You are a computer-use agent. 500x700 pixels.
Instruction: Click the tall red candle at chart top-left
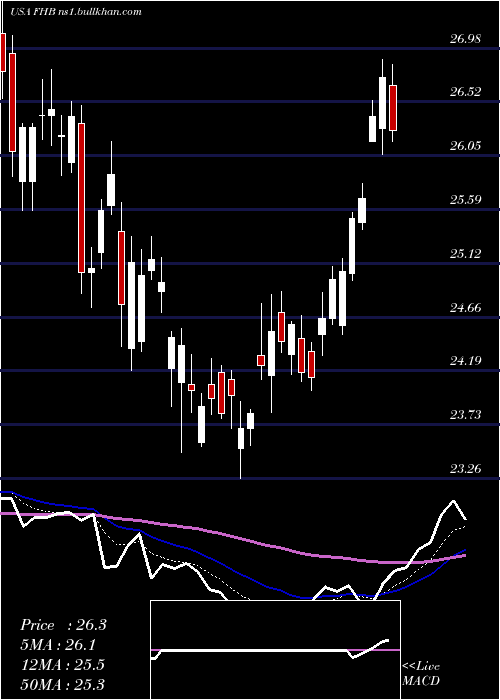point(12,102)
